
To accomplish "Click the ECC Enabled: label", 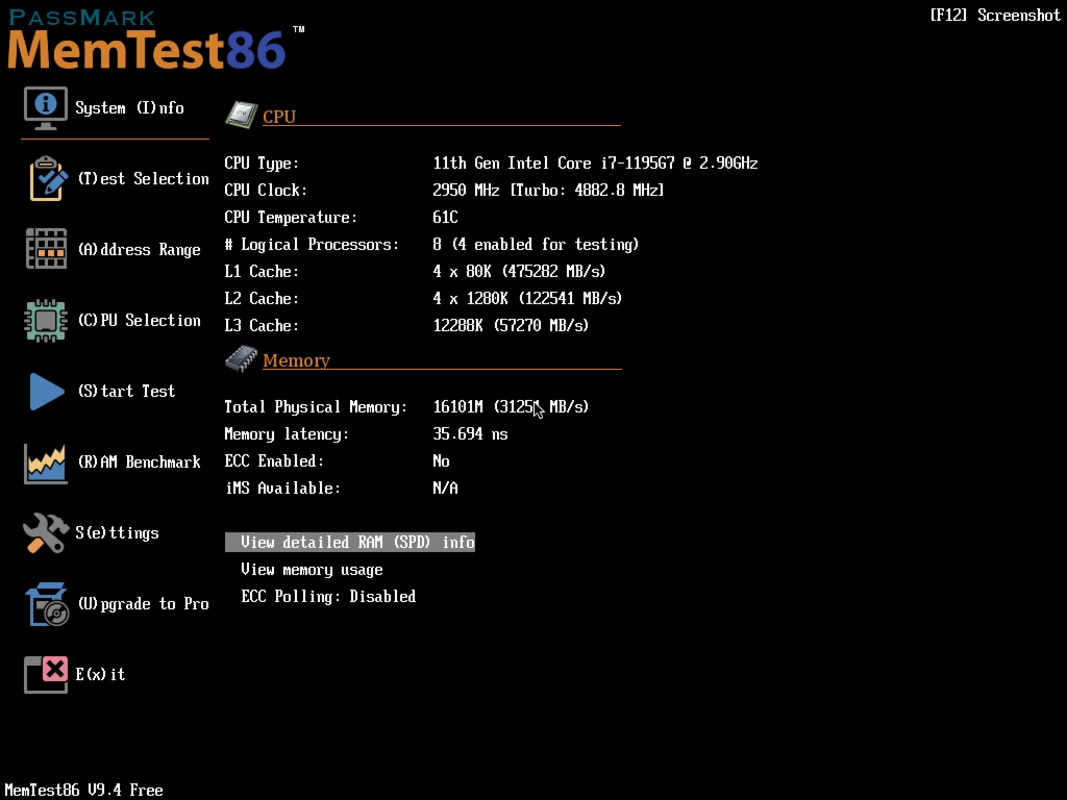I will [274, 461].
